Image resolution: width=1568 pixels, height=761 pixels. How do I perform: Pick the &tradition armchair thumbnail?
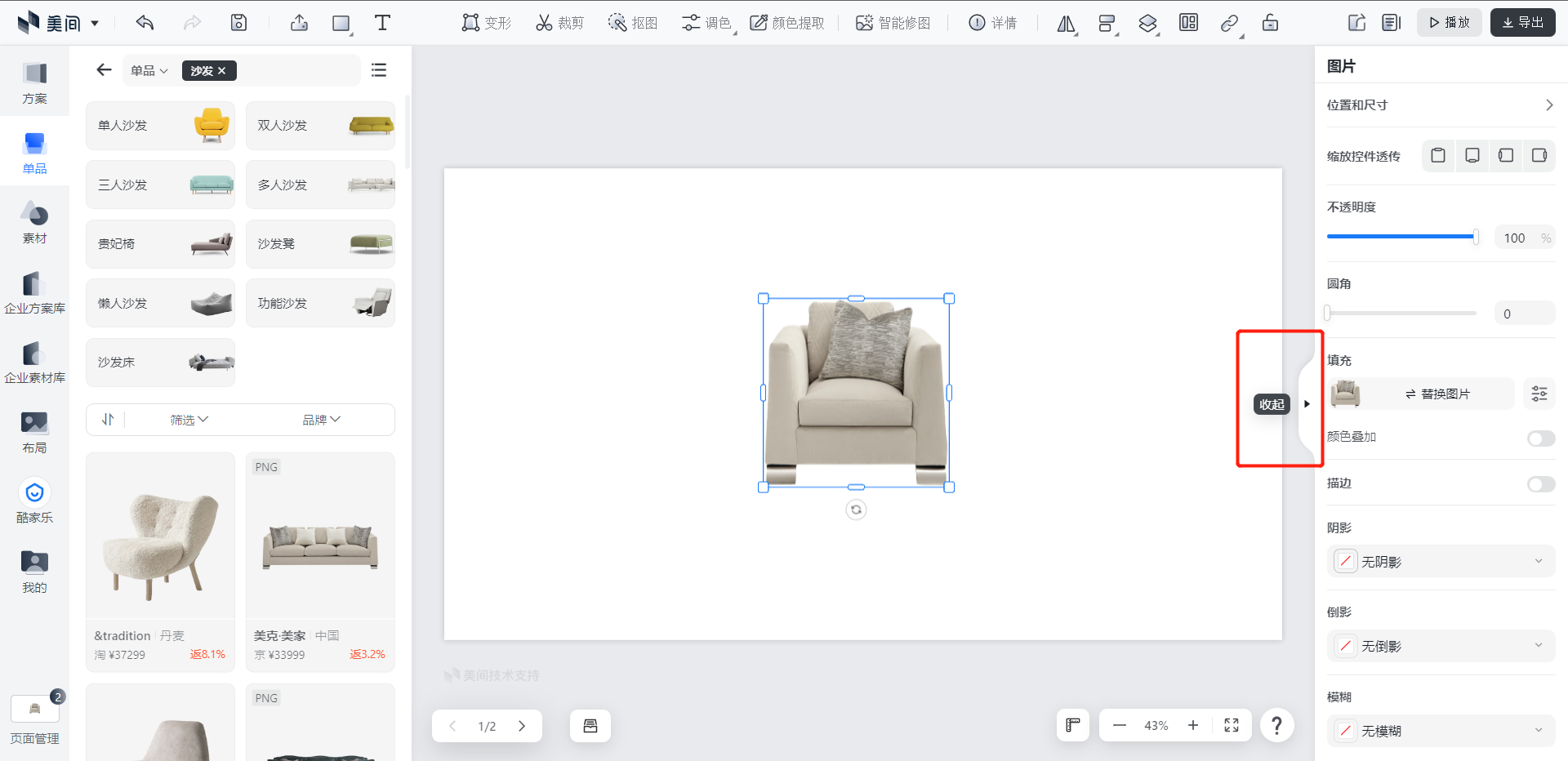(x=160, y=536)
